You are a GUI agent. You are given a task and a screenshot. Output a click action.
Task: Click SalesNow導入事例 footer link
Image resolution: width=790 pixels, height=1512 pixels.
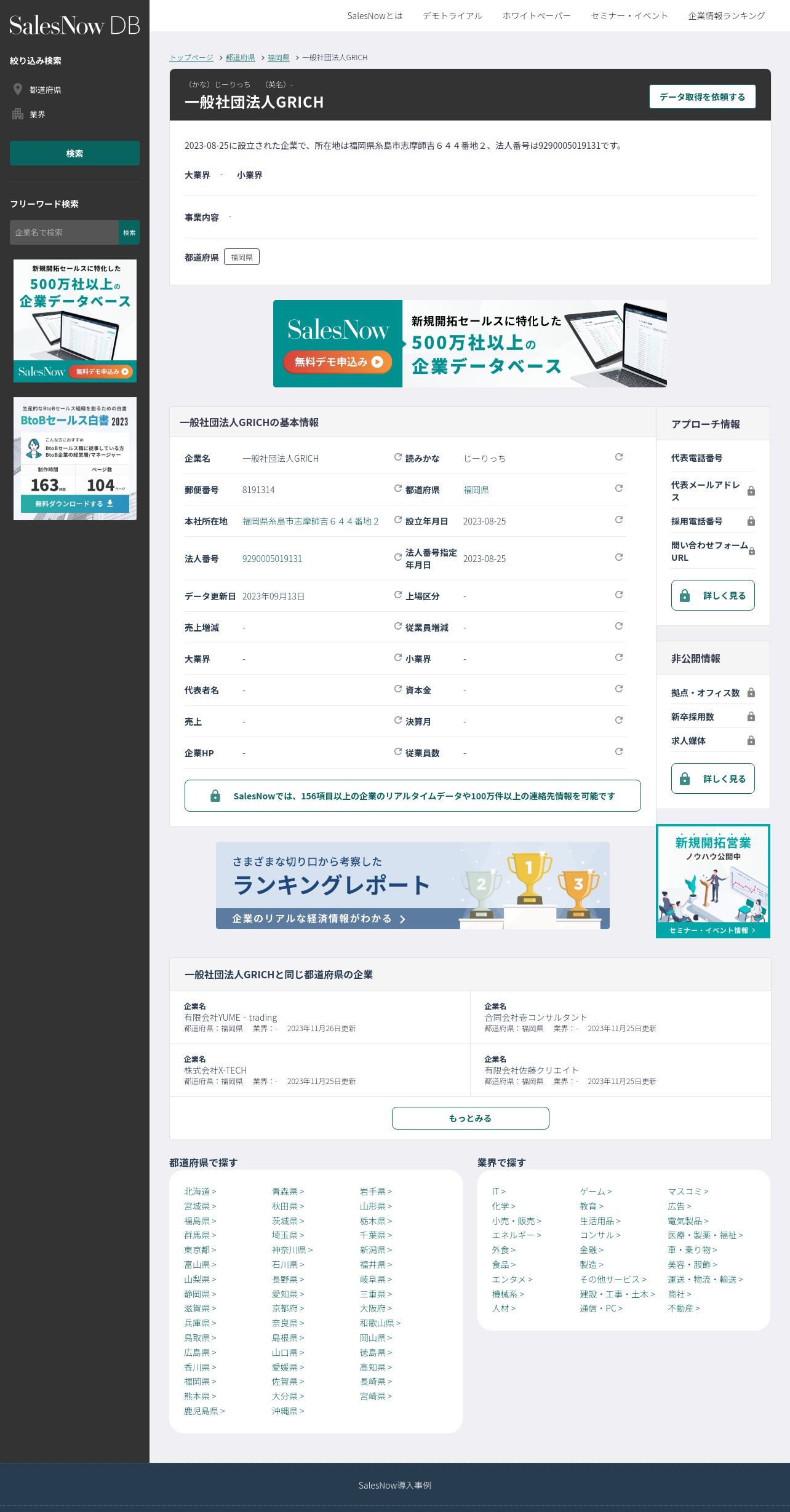(x=395, y=1485)
